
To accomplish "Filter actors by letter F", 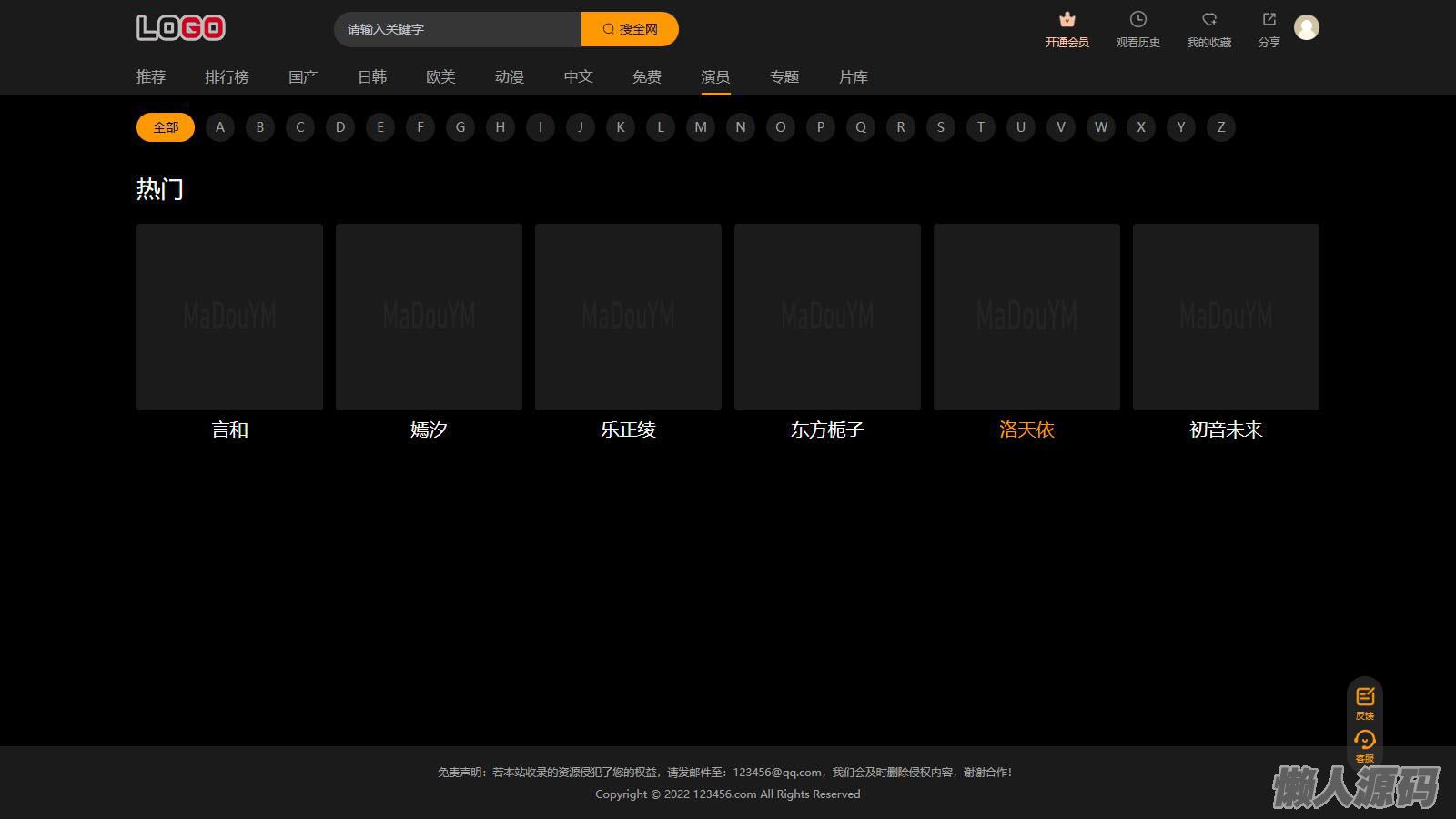I will click(x=420, y=127).
